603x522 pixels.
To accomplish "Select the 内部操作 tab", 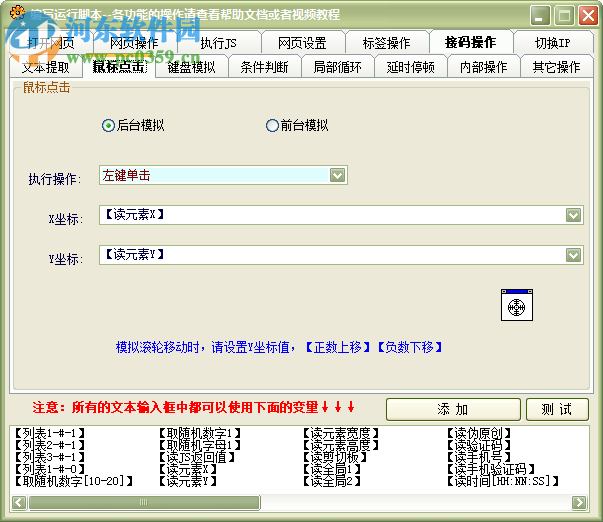I will 484,67.
